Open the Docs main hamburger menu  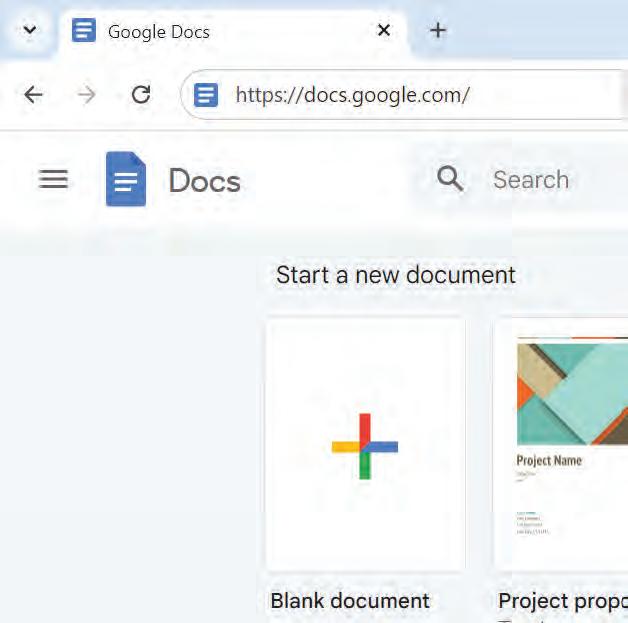click(x=53, y=179)
